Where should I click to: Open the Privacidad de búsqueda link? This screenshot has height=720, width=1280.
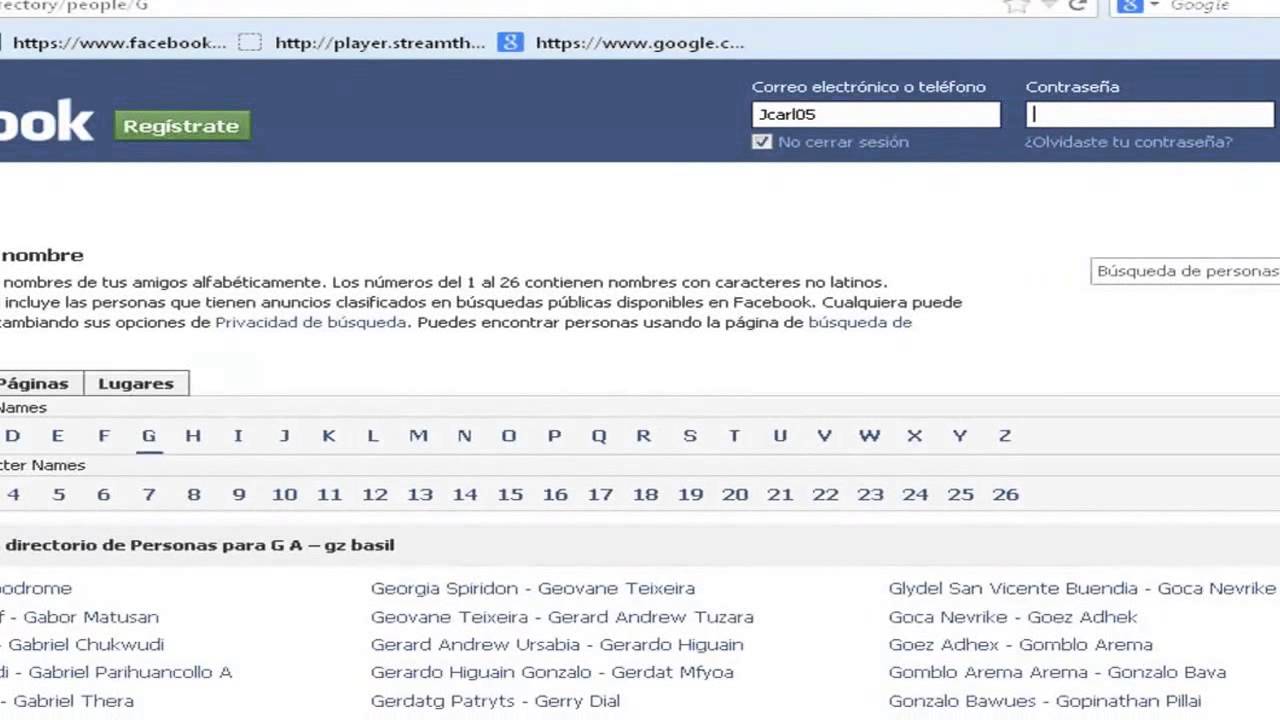point(311,322)
